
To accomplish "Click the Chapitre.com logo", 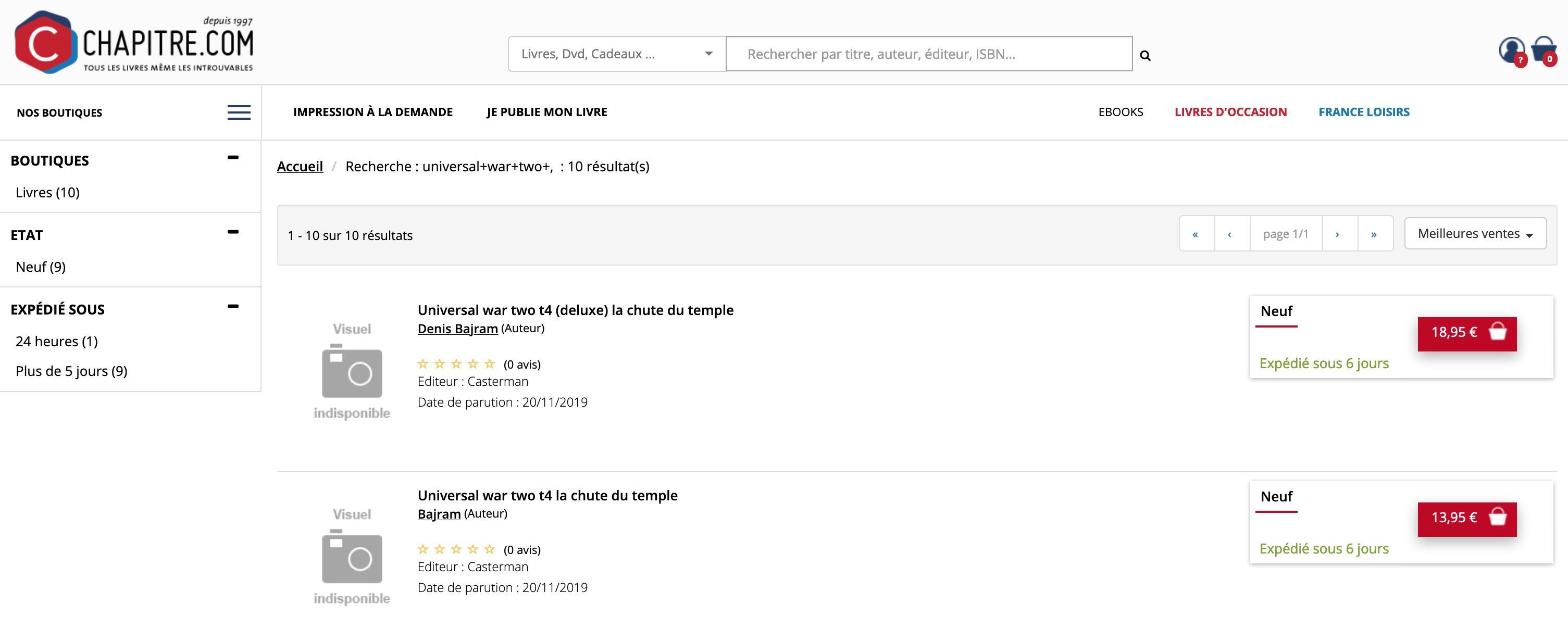I will (134, 43).
